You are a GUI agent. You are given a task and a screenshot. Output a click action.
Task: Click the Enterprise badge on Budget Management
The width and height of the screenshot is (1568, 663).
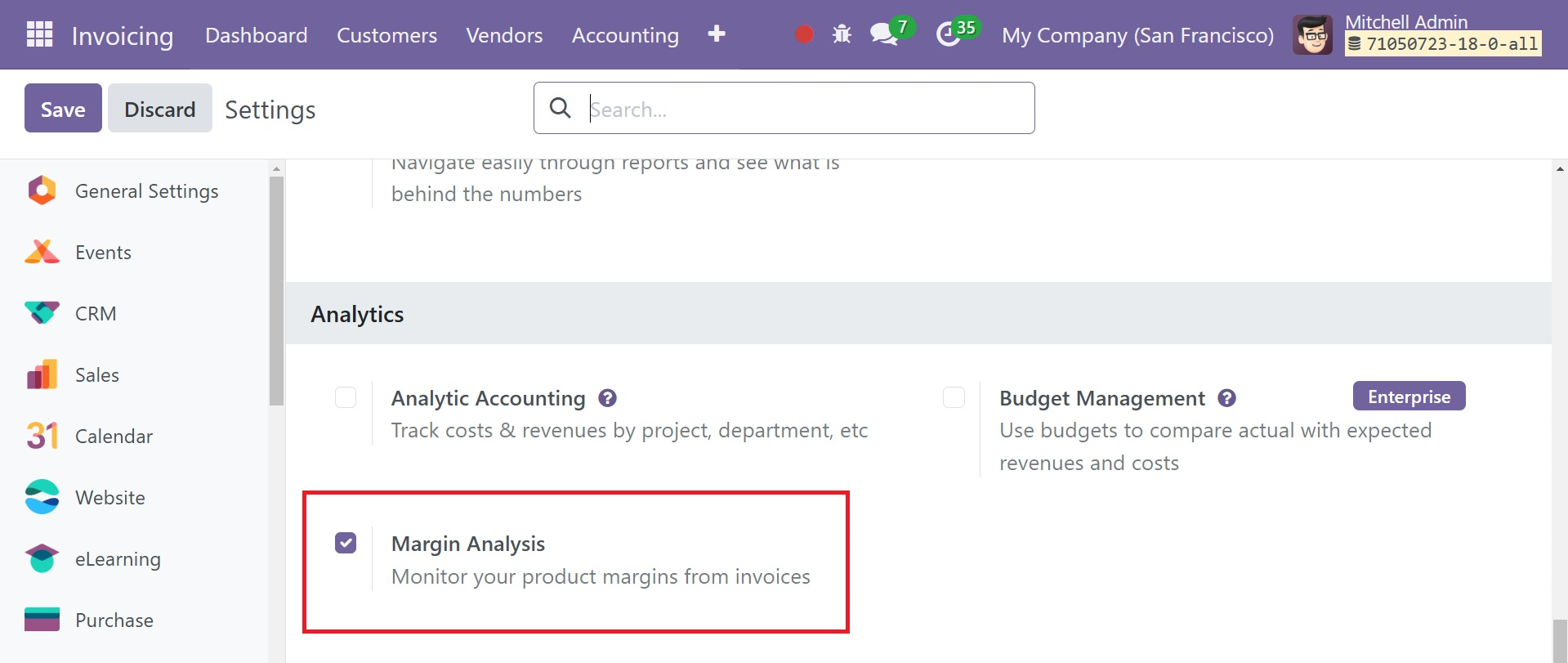coord(1409,396)
